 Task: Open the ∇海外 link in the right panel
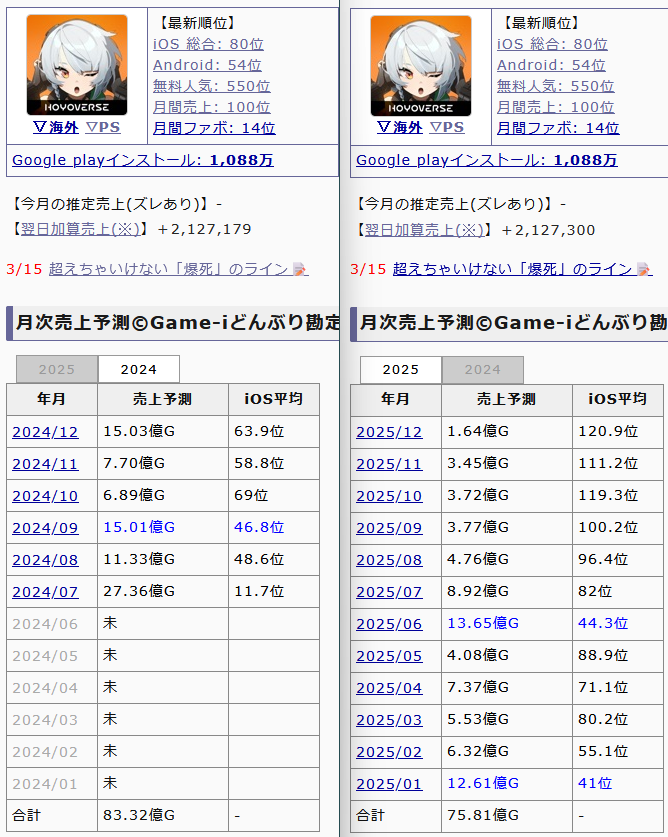pos(399,128)
